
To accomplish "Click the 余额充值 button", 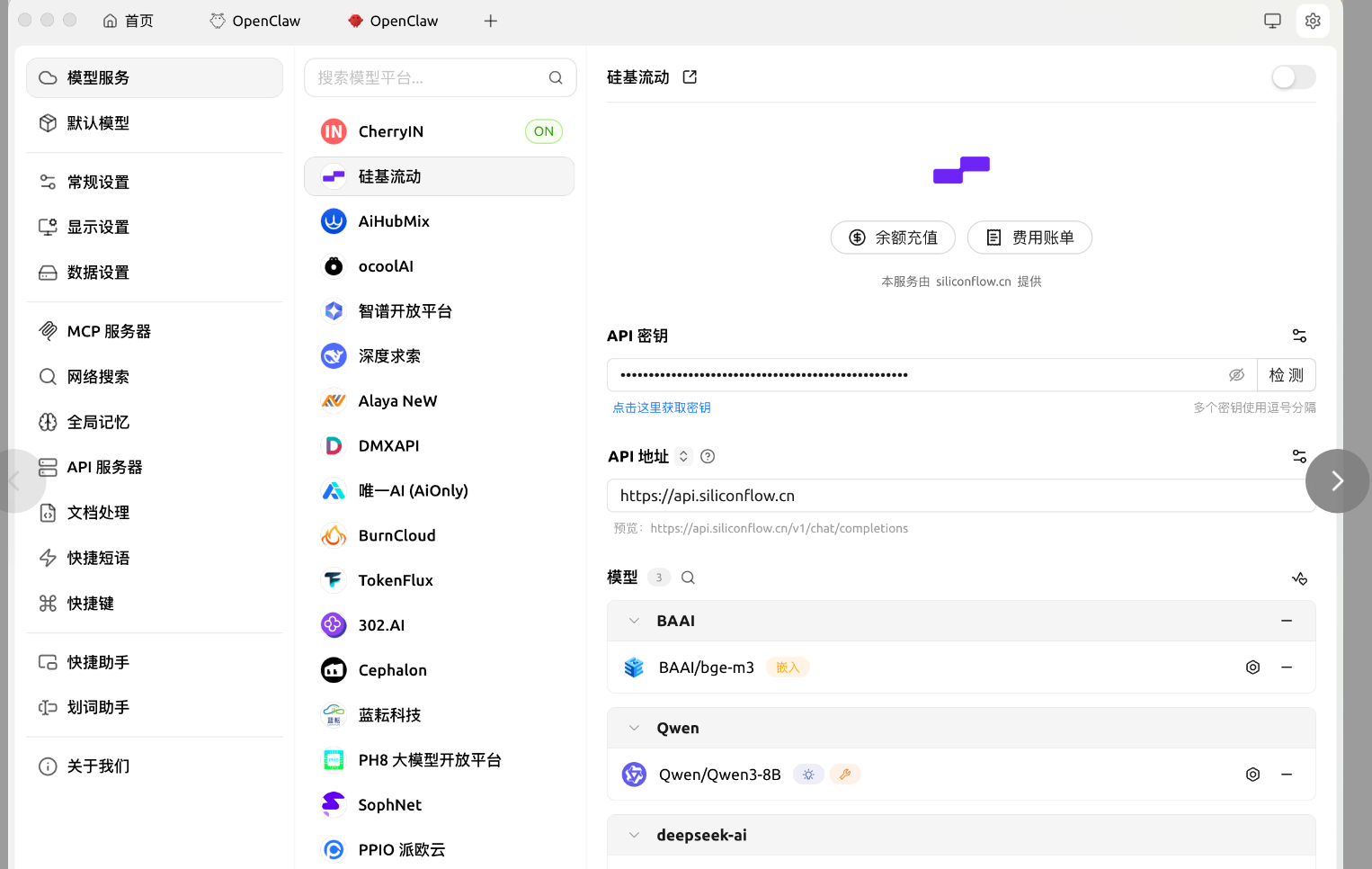I will (892, 237).
